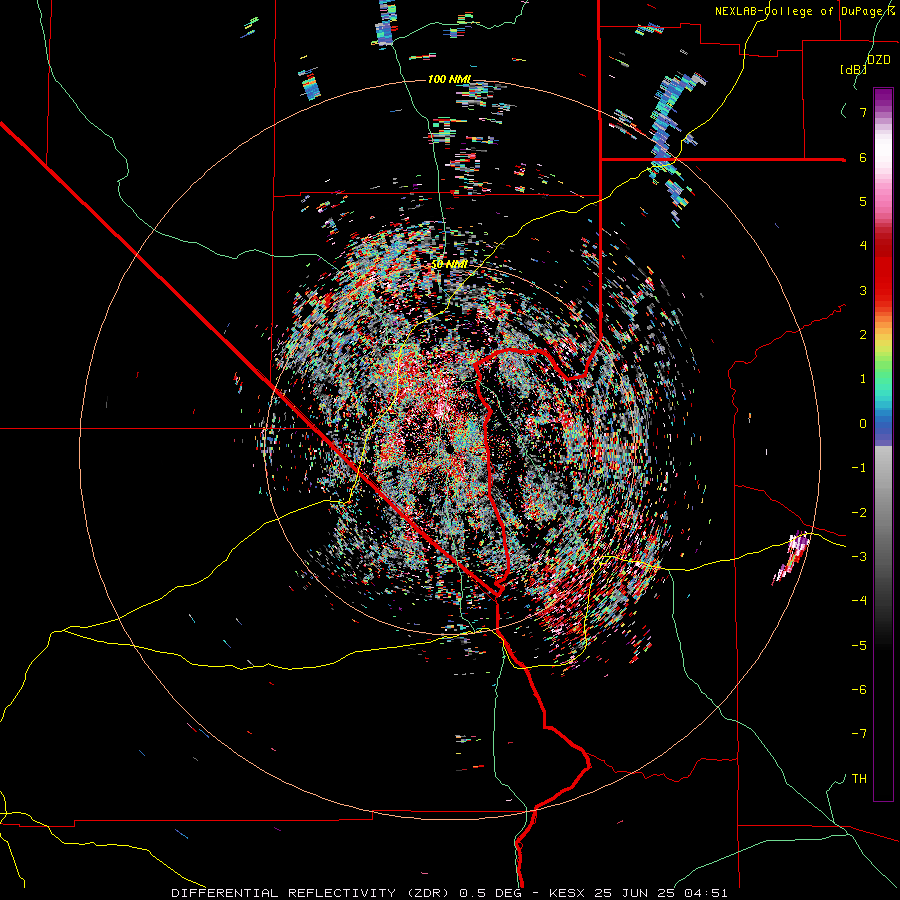The width and height of the screenshot is (900, 900).
Task: Click the 5 tick label on the color scale
Action: (863, 201)
